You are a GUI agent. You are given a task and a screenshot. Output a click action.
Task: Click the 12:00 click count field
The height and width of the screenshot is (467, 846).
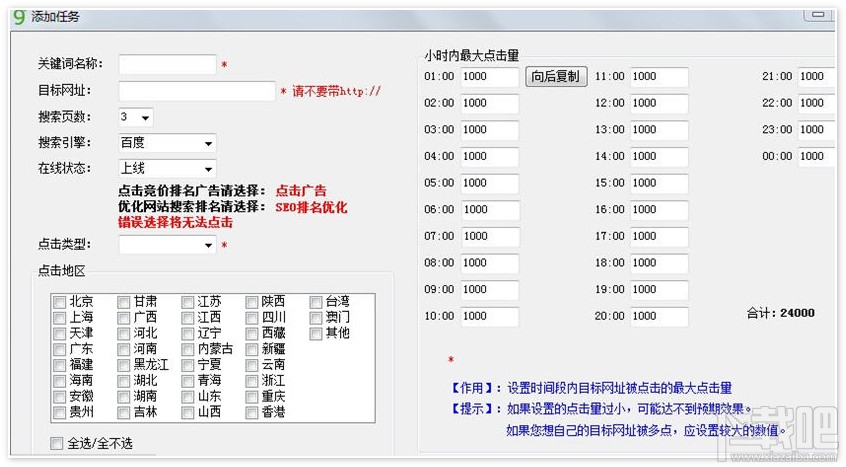659,103
